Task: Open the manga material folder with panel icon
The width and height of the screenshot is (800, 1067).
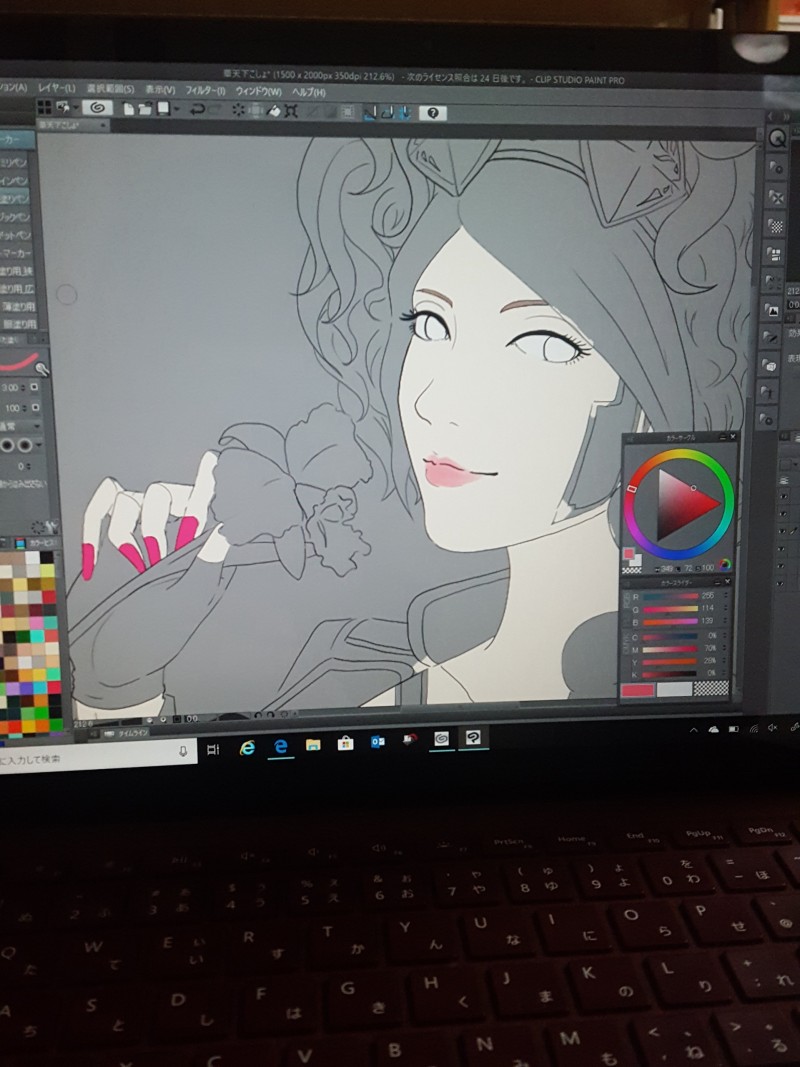Action: tap(773, 254)
